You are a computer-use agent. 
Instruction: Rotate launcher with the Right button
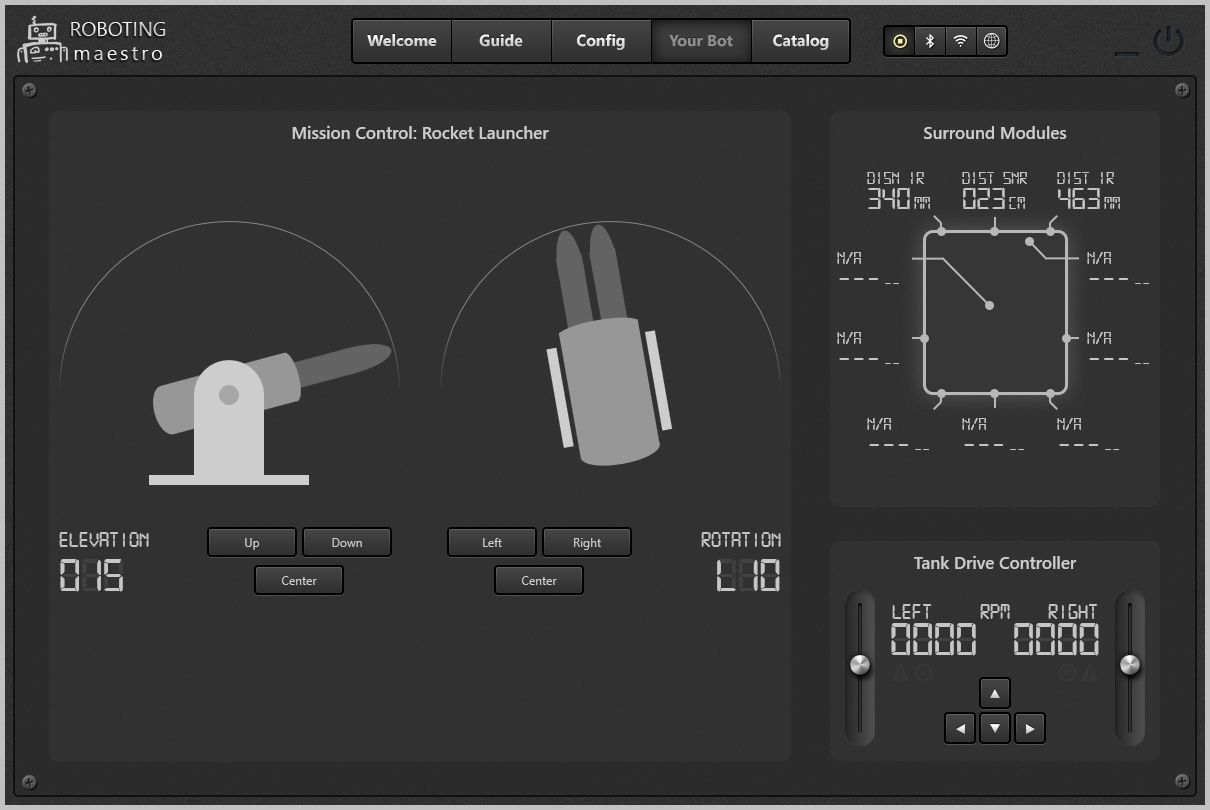(587, 542)
